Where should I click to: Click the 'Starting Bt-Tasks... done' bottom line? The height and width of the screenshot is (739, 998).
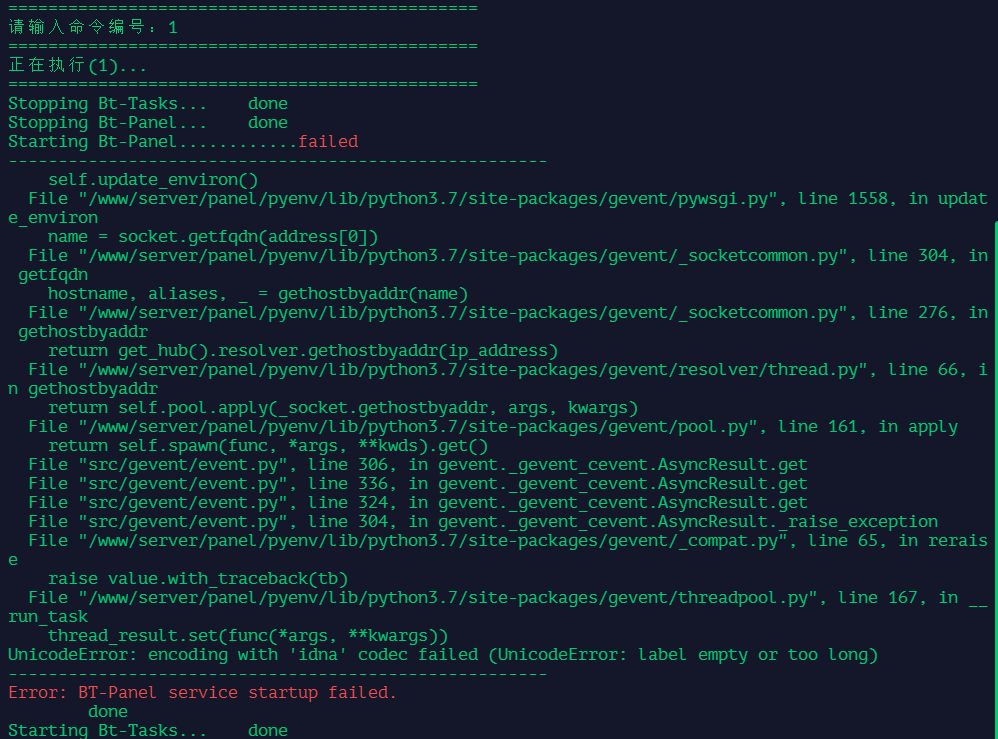(x=148, y=730)
